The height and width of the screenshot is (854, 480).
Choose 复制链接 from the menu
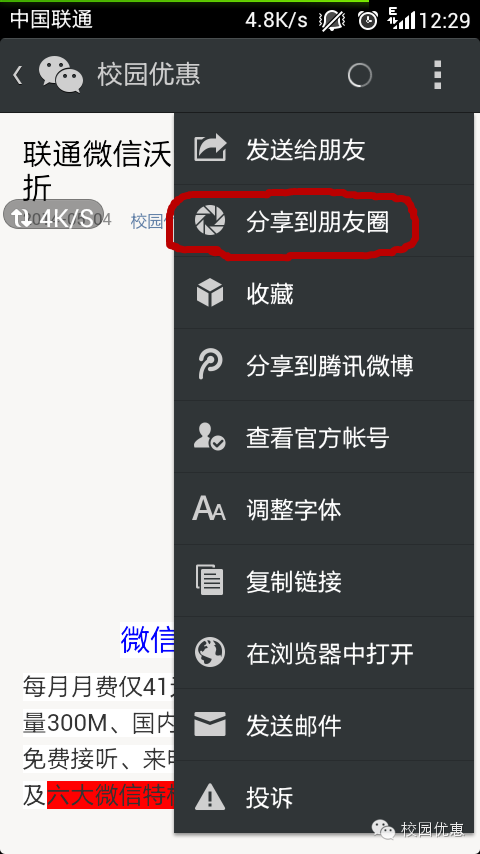(x=324, y=581)
